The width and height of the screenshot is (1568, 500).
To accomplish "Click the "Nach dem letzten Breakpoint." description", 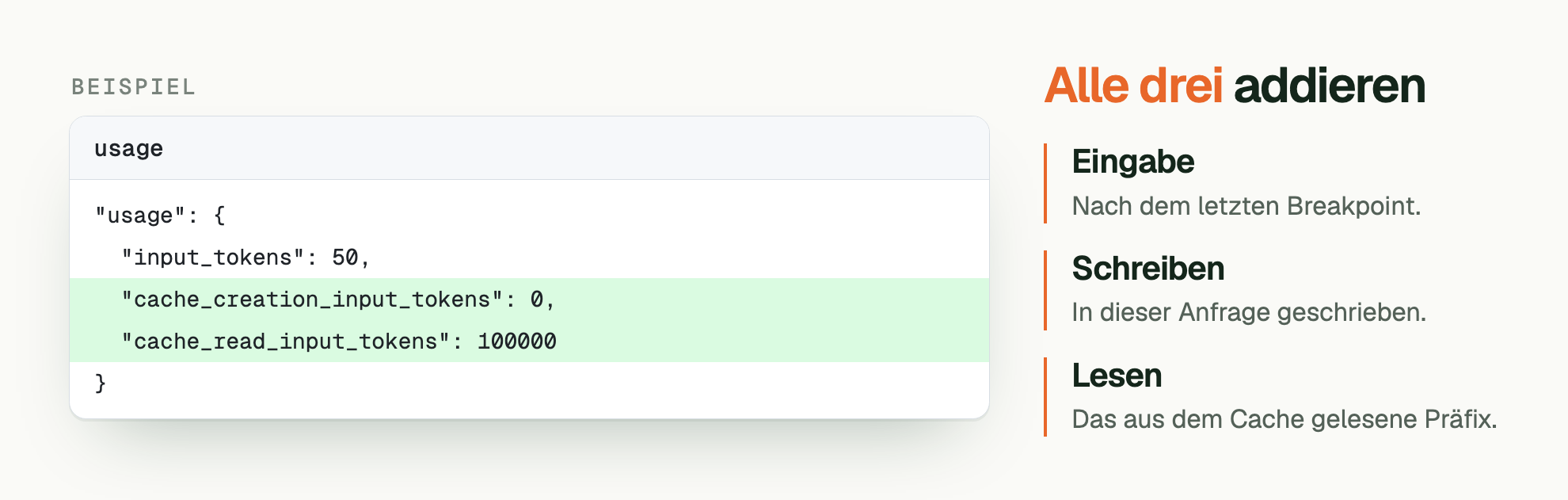I will pos(1246,206).
